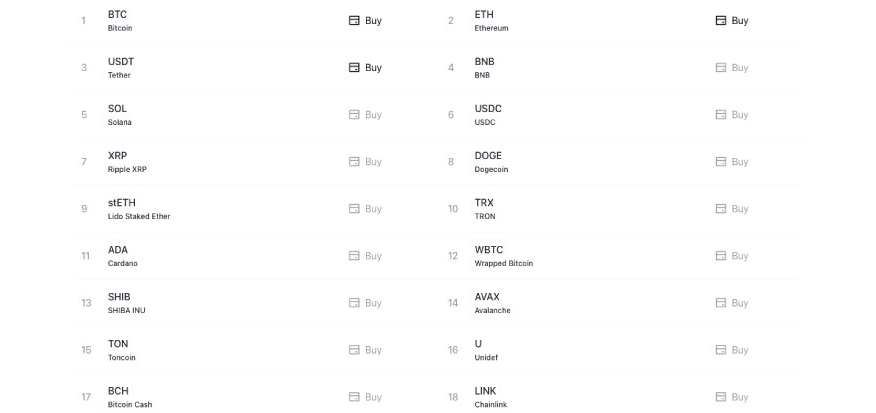Viewport: 876px width, 413px height.
Task: Click the card icon in Cardano row
Action: 353,256
